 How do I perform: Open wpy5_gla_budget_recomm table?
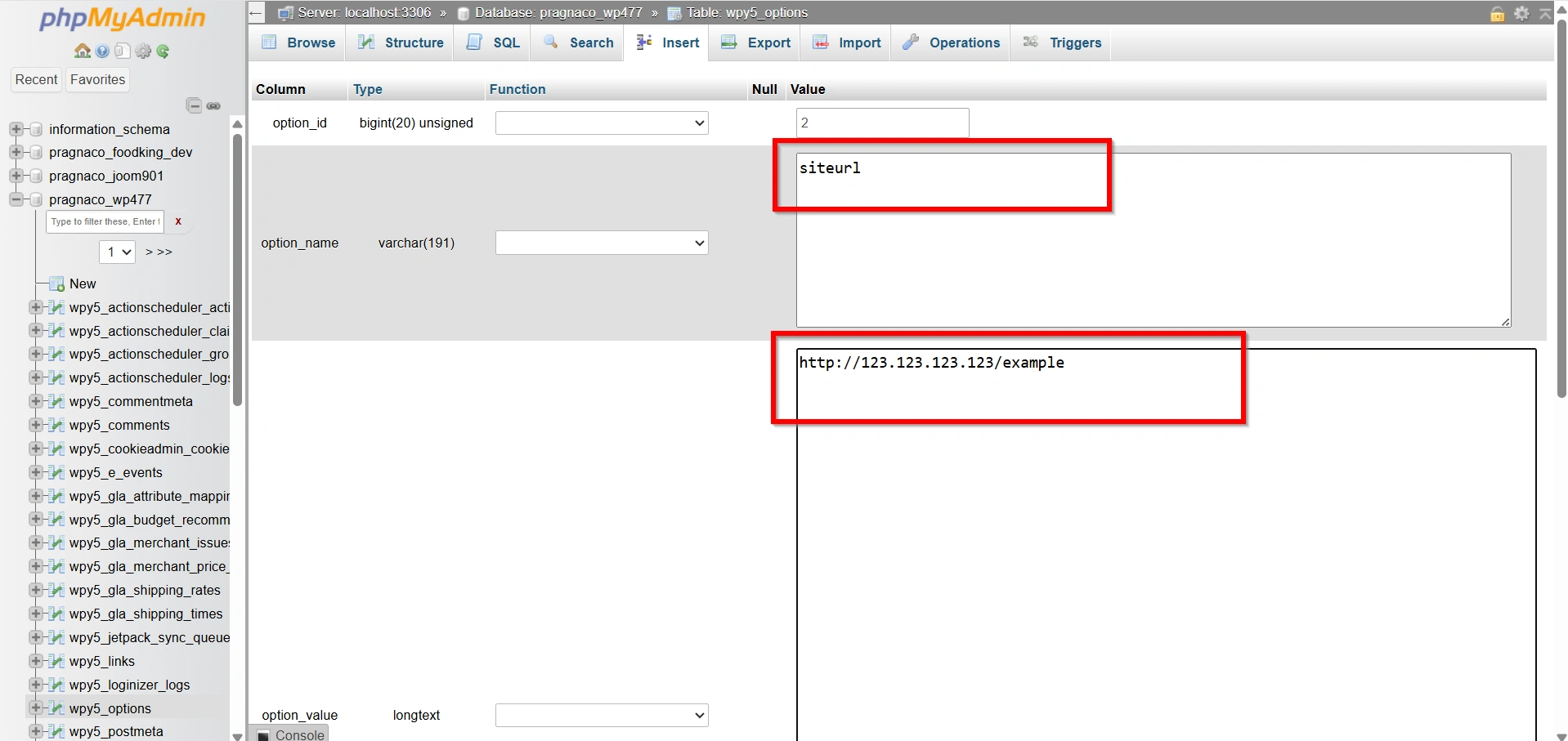coord(150,520)
